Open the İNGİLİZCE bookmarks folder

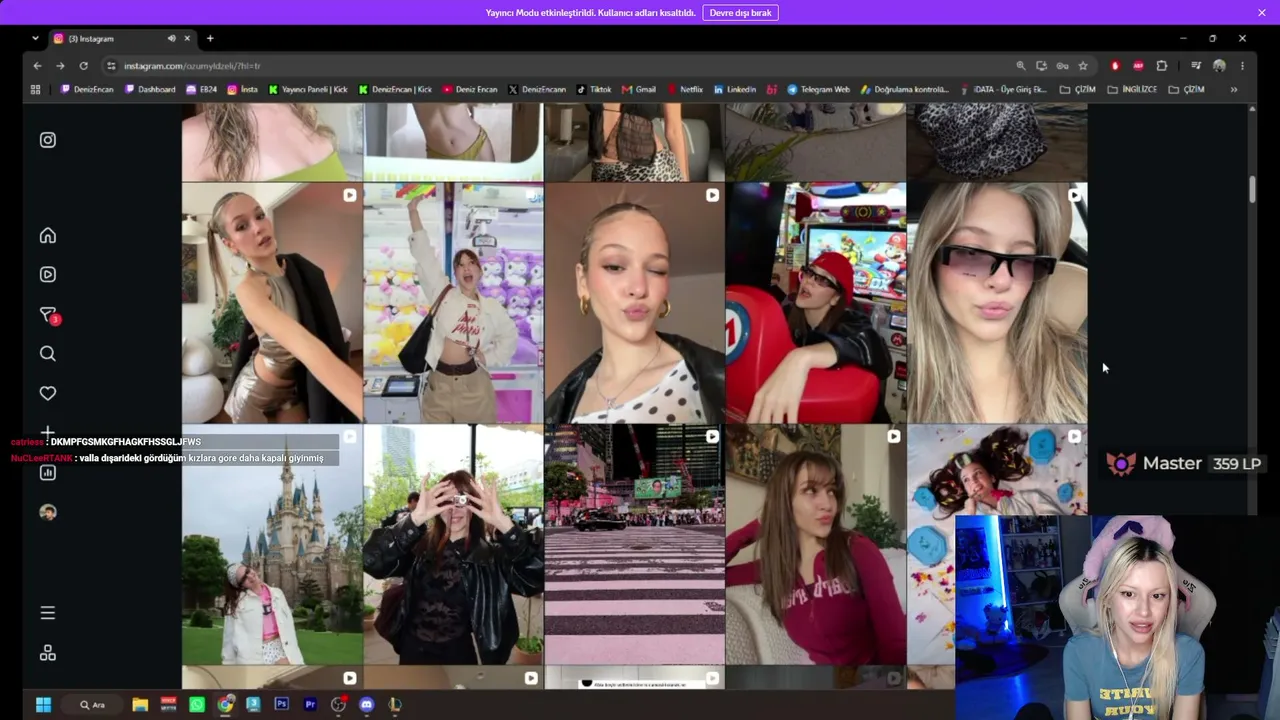1133,89
